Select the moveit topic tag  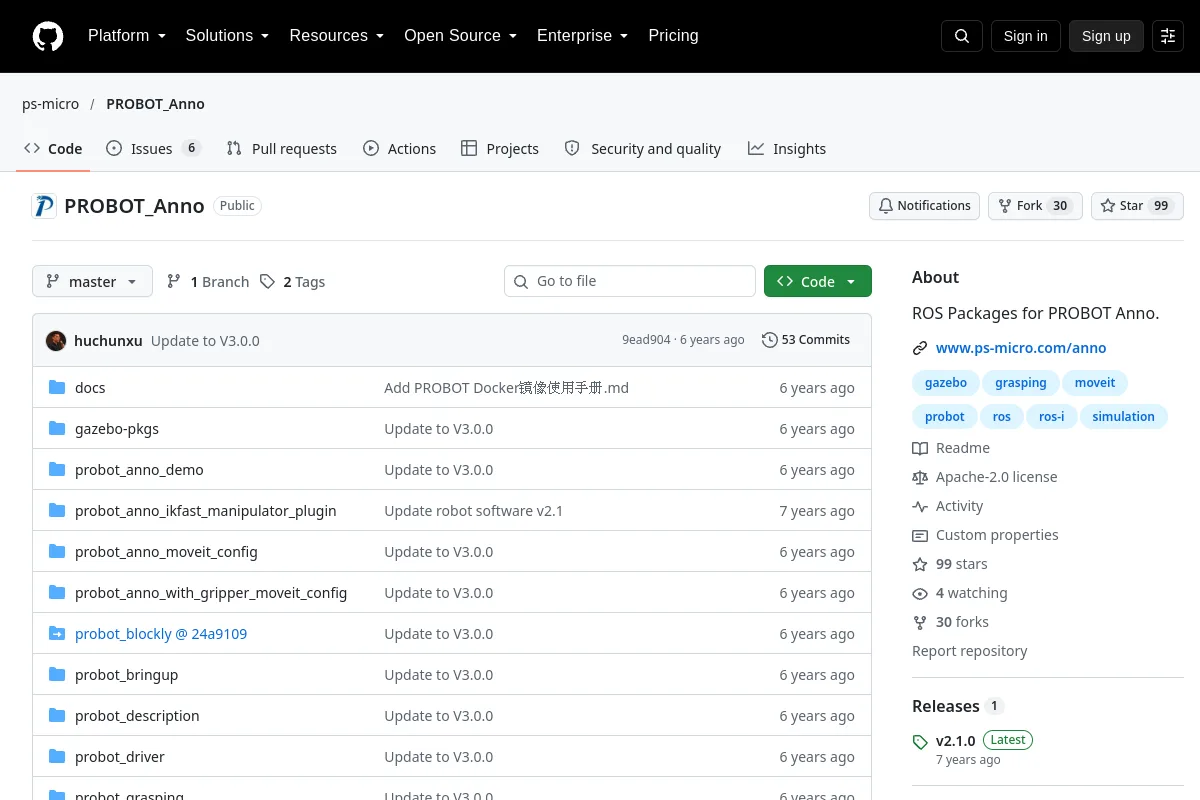(x=1095, y=382)
